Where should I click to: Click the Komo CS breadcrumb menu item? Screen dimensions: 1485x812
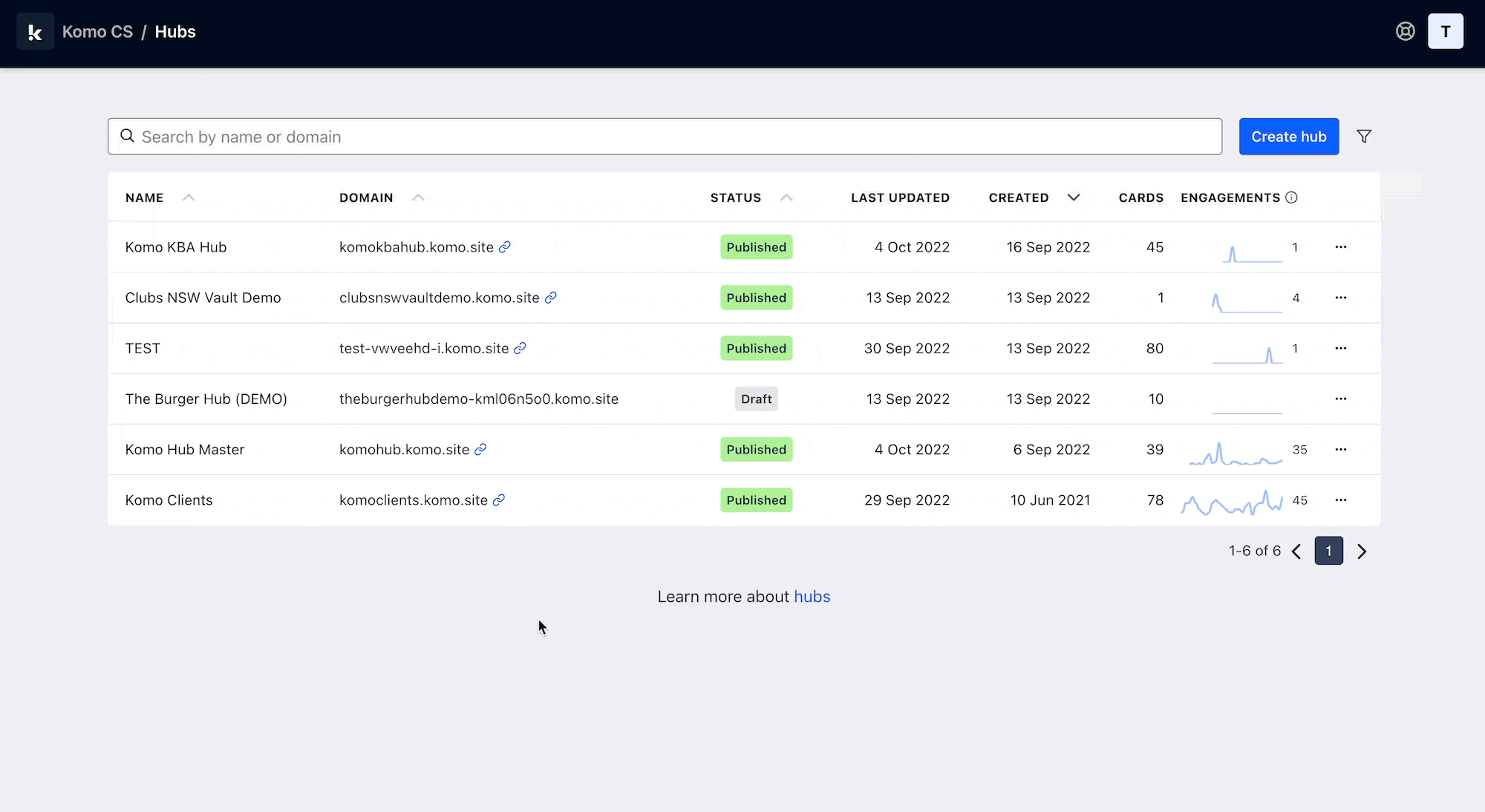coord(97,31)
